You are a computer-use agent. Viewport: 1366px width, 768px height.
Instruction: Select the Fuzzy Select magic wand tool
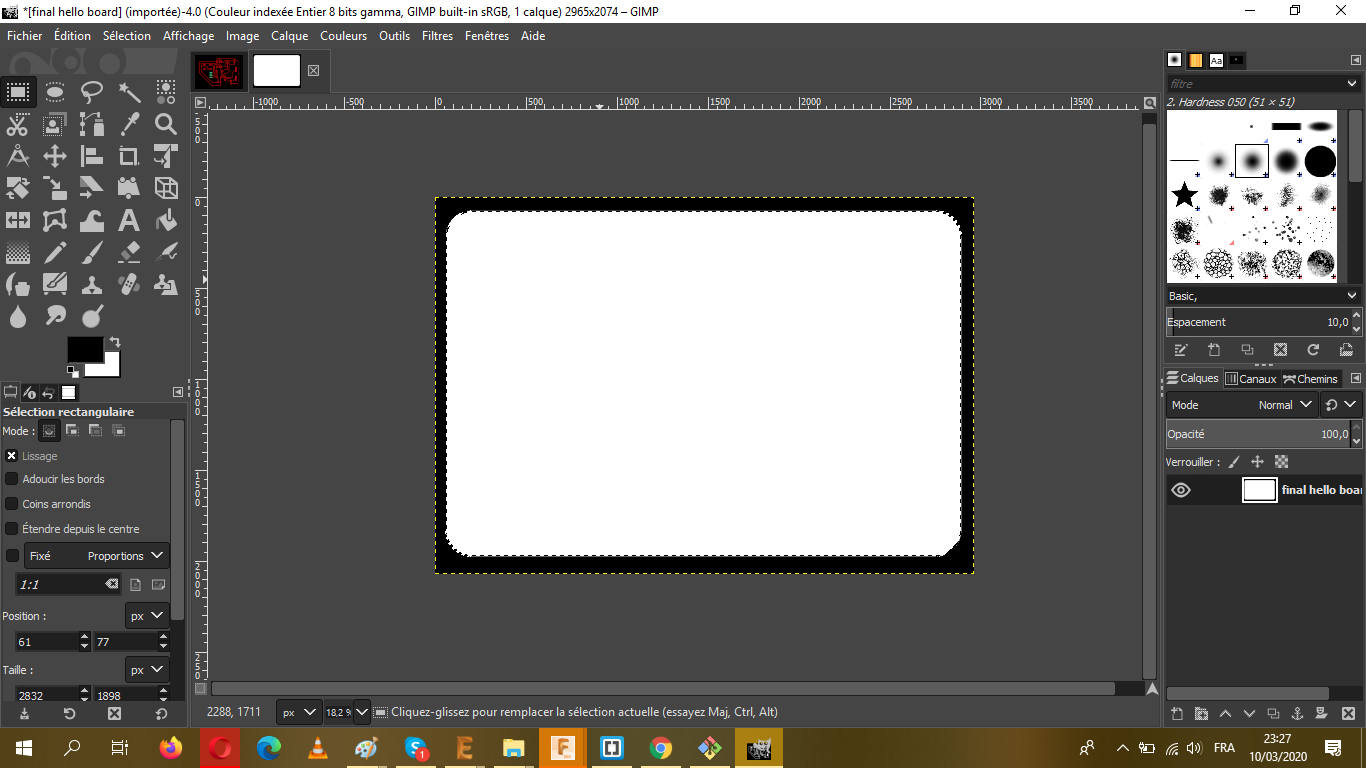pos(129,93)
